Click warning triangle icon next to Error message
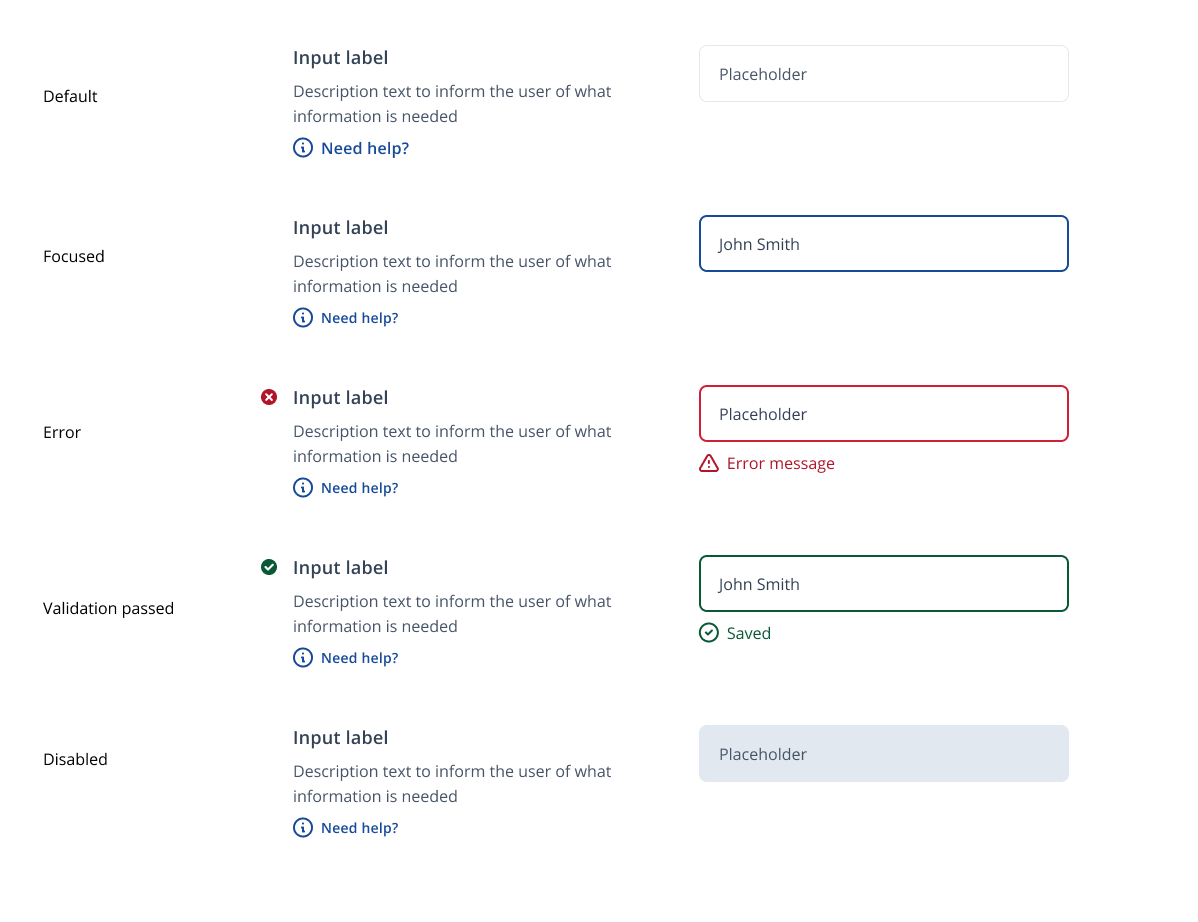Screen dimensions: 1198x922 (709, 463)
